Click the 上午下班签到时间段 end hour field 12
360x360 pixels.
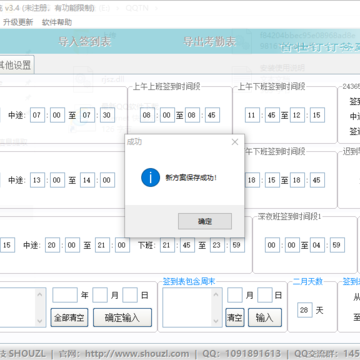coord(297,115)
